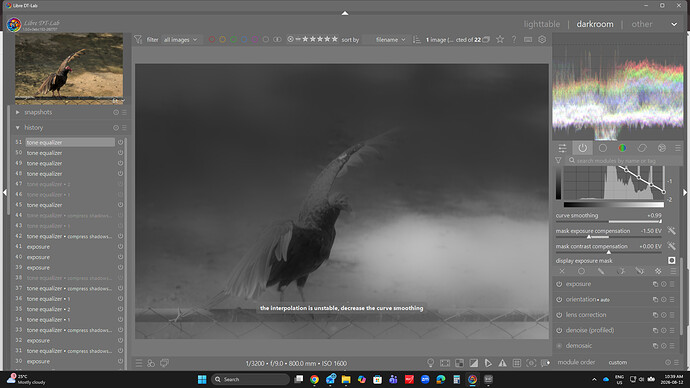This screenshot has width=690, height=388.
Task: Click mask contrast compensation picker wand
Action: coord(672,246)
